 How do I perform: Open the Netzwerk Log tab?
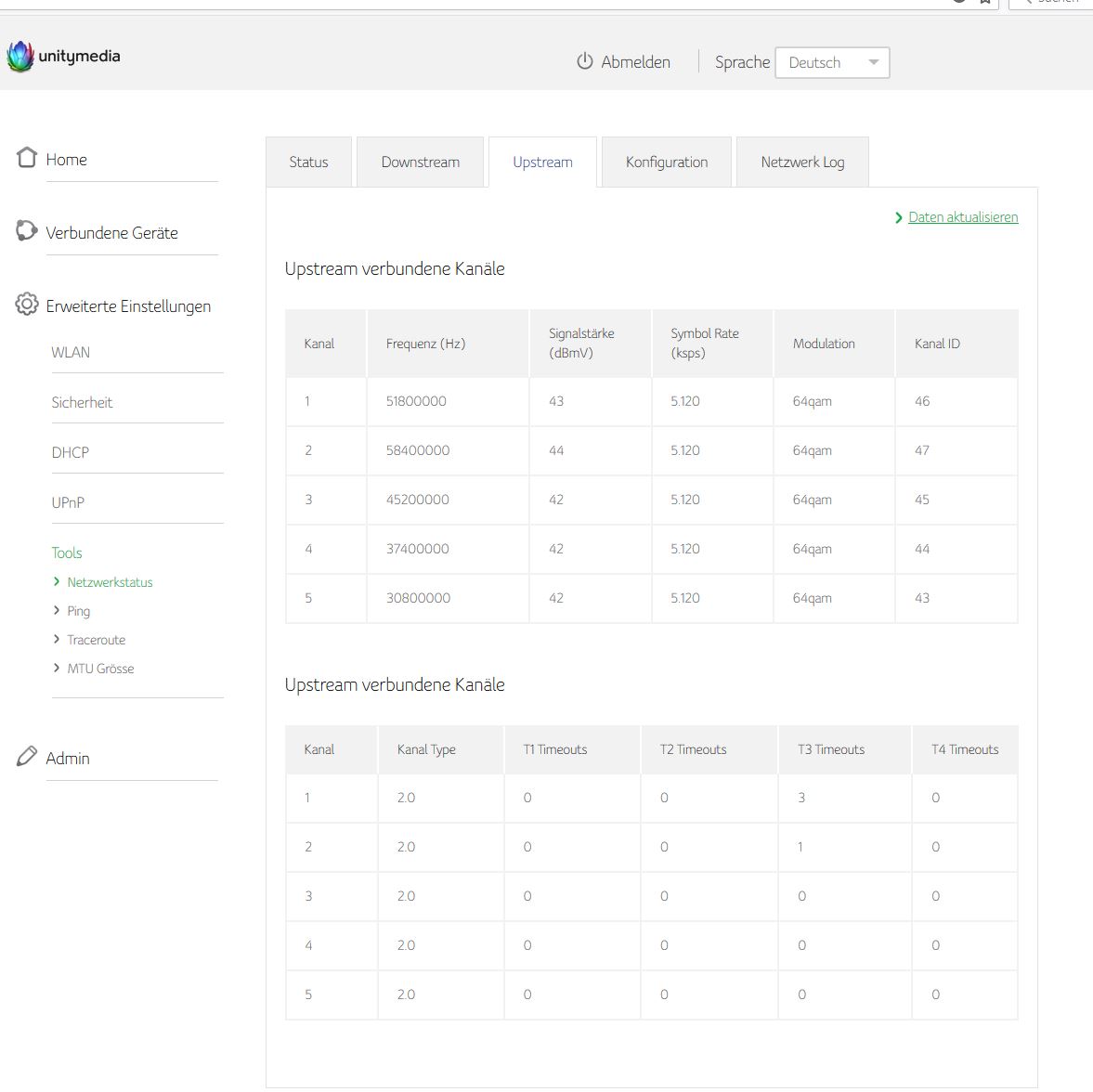click(x=802, y=162)
